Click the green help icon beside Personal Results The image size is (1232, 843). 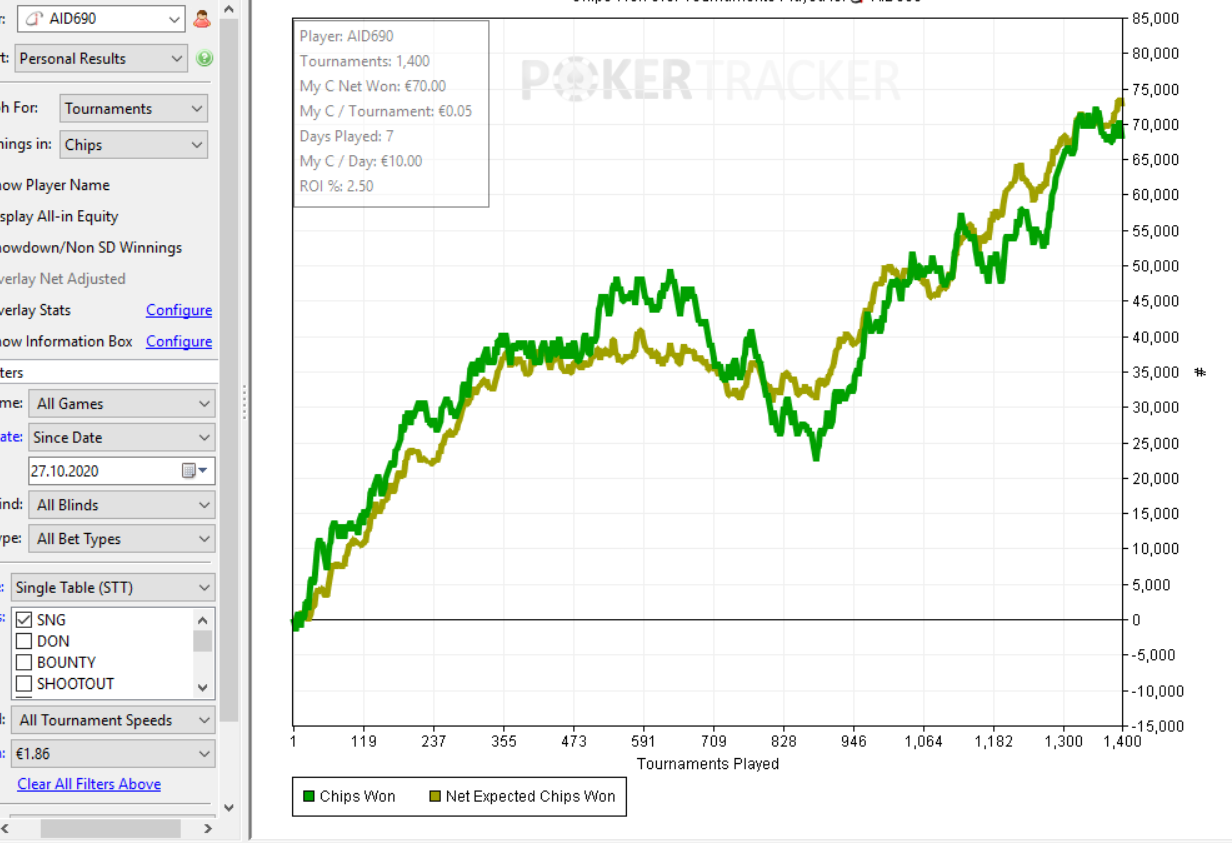[x=204, y=58]
